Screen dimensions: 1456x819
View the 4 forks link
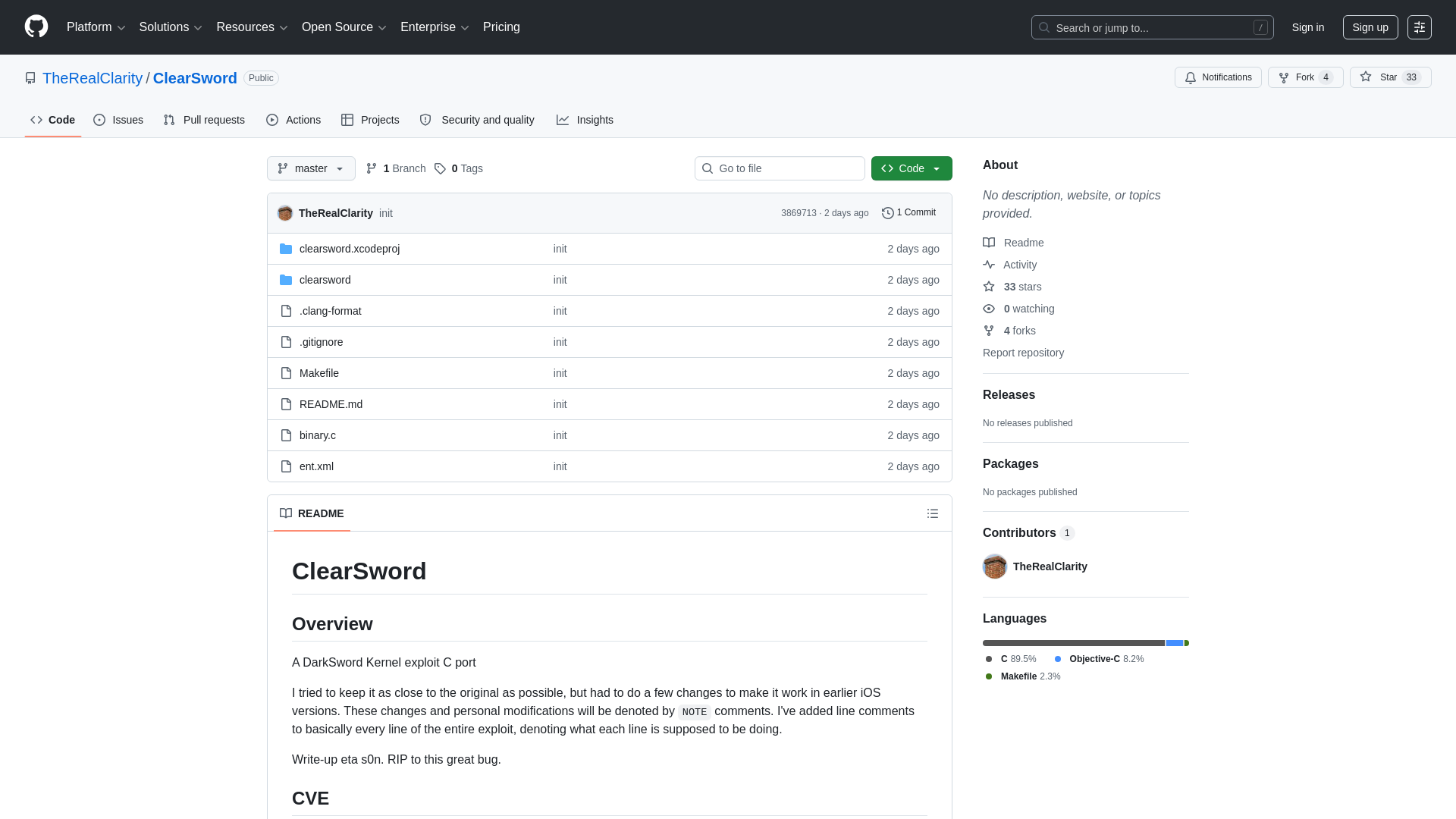pyautogui.click(x=1009, y=331)
